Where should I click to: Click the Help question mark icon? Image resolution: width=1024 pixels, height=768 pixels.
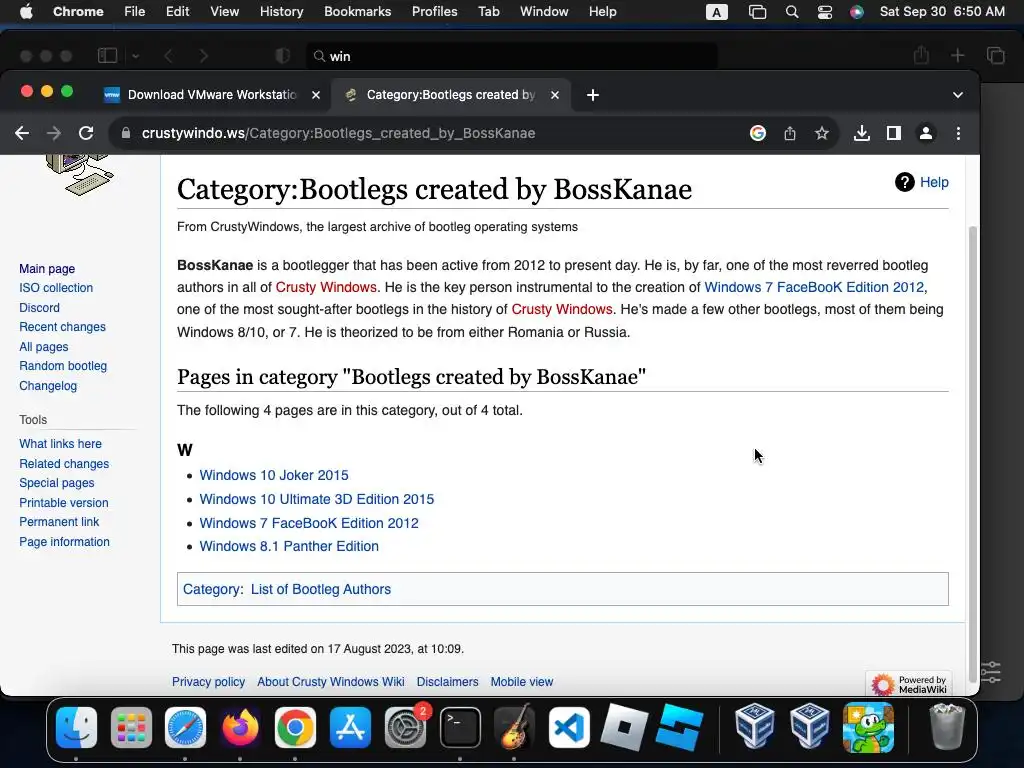pyautogui.click(x=904, y=182)
